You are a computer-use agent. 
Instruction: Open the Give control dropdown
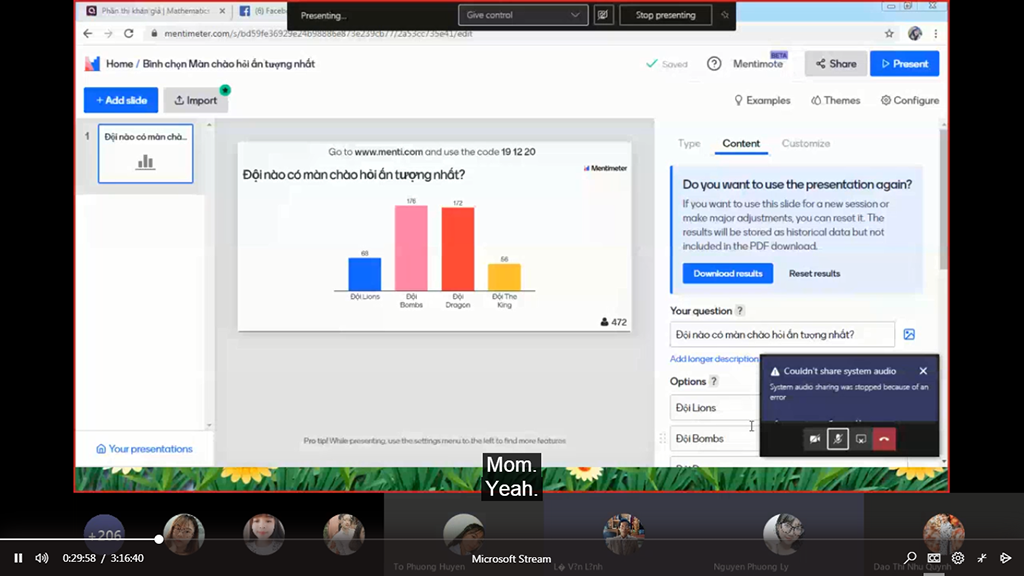pos(522,15)
